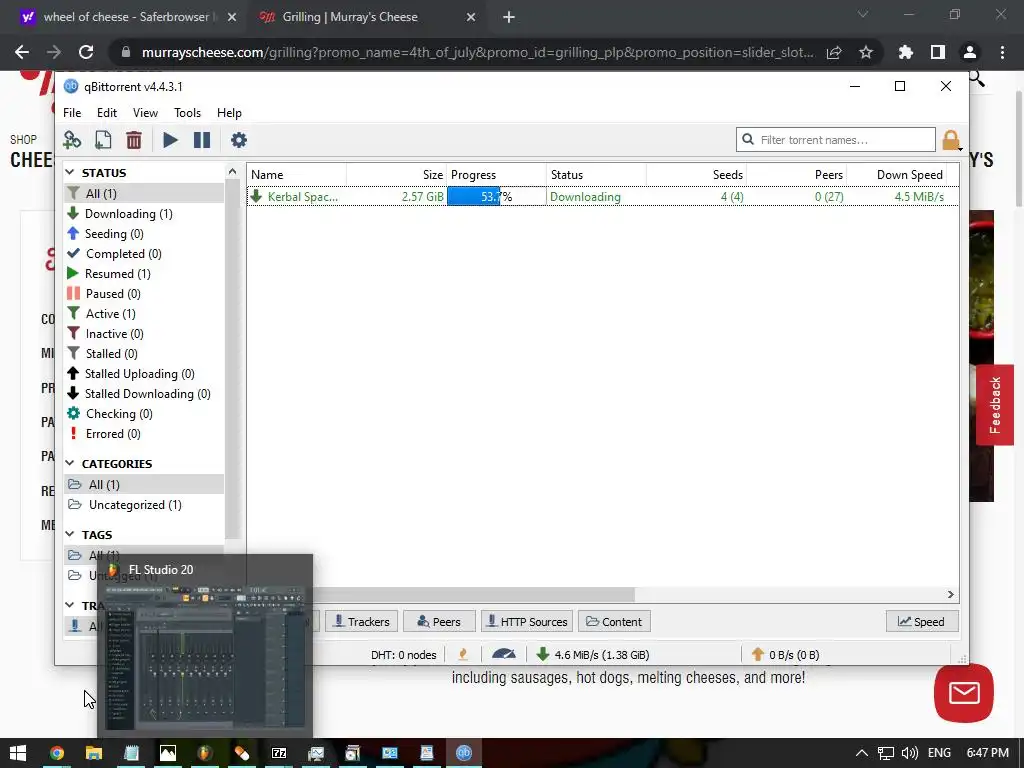Filter by Completed (0) status
The image size is (1024, 768).
[144, 253]
